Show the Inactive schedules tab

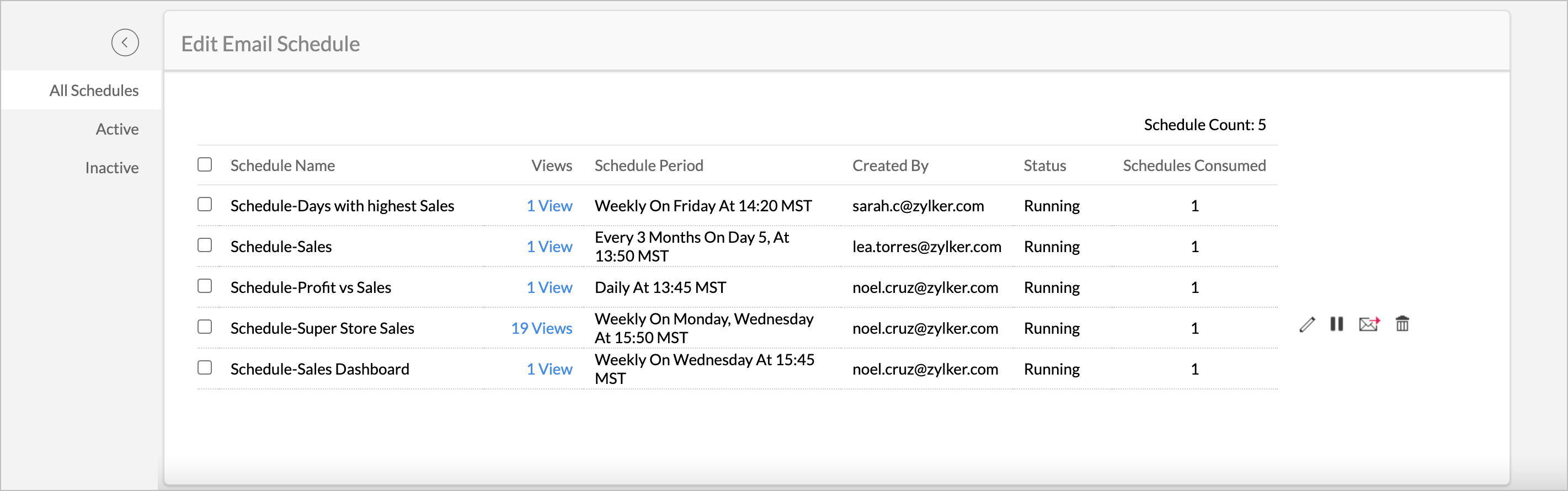point(112,168)
